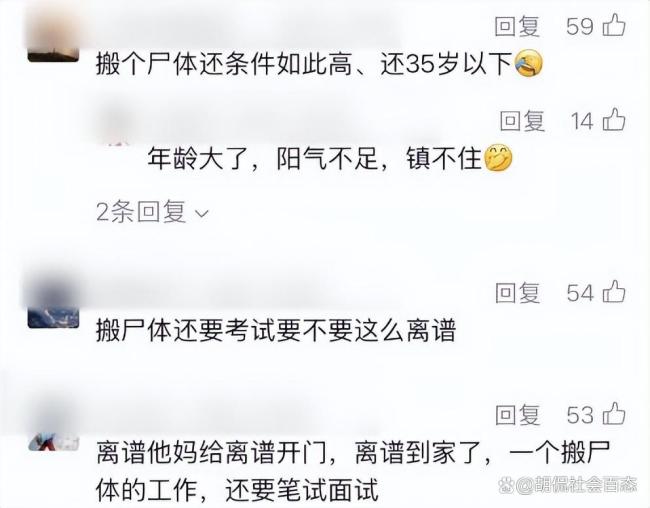Select comment text 搬尸体还要考试要不要这么离谱
Image resolution: width=650 pixels, height=508 pixels.
coord(276,331)
